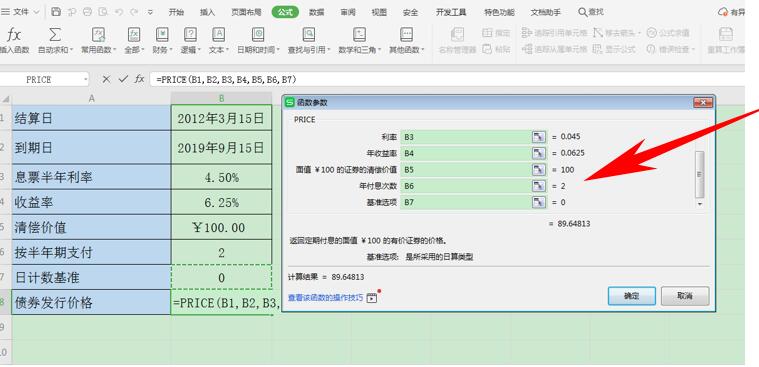Switch to the 文档助手 tab
759x367 pixels.
tap(546, 13)
